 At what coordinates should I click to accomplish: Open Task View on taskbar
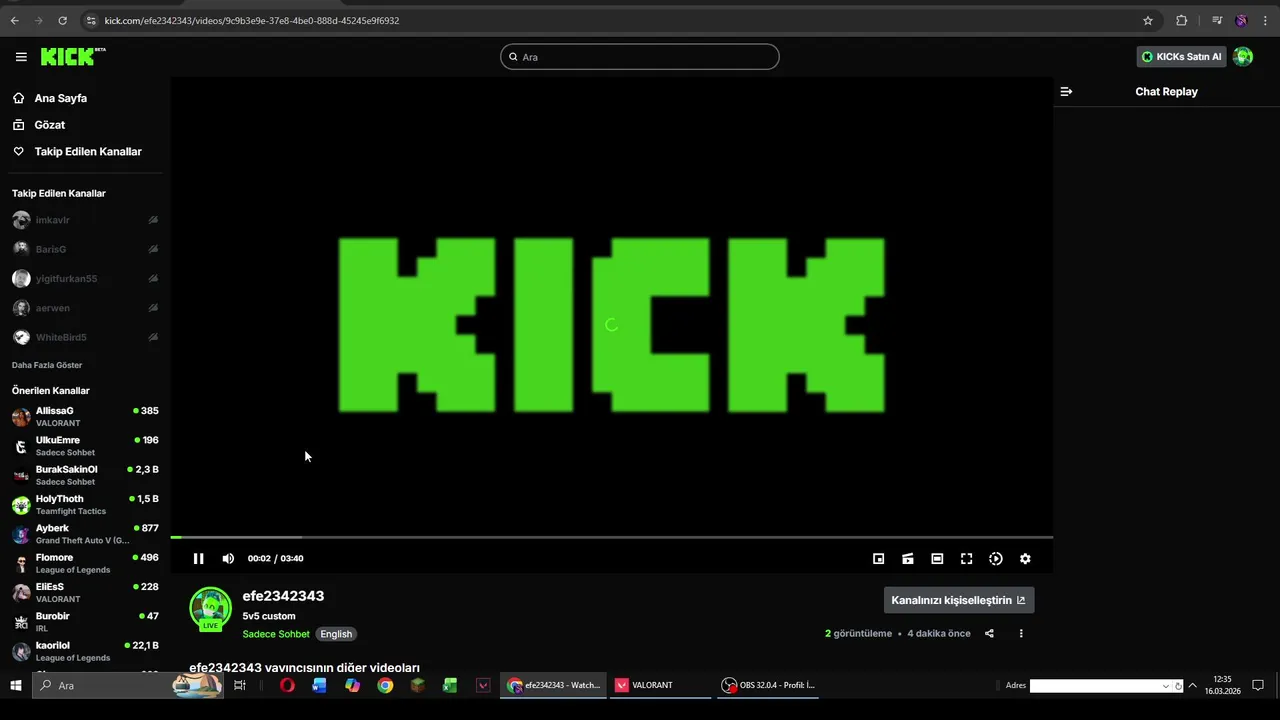coord(240,685)
